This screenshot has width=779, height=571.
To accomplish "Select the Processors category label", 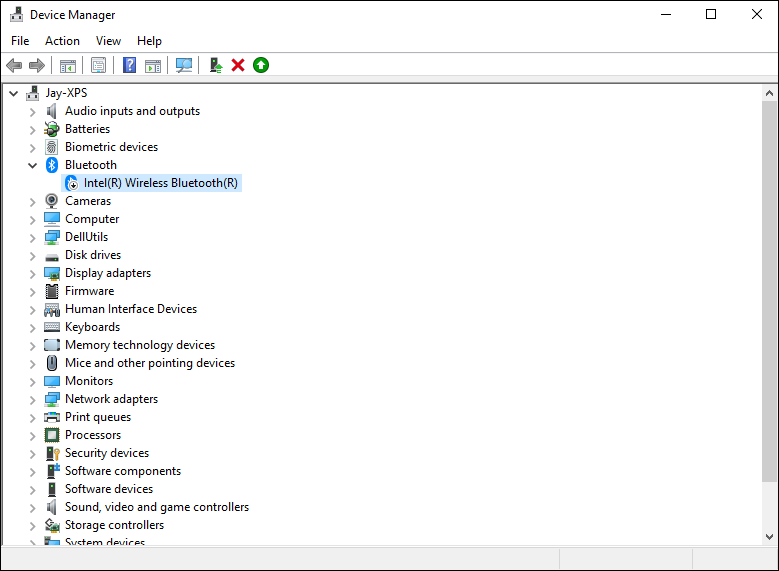I will click(x=92, y=435).
